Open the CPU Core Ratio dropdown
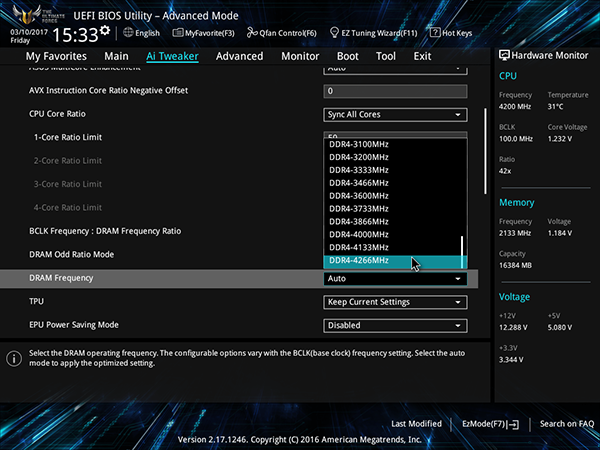The width and height of the screenshot is (600, 450). 395,114
